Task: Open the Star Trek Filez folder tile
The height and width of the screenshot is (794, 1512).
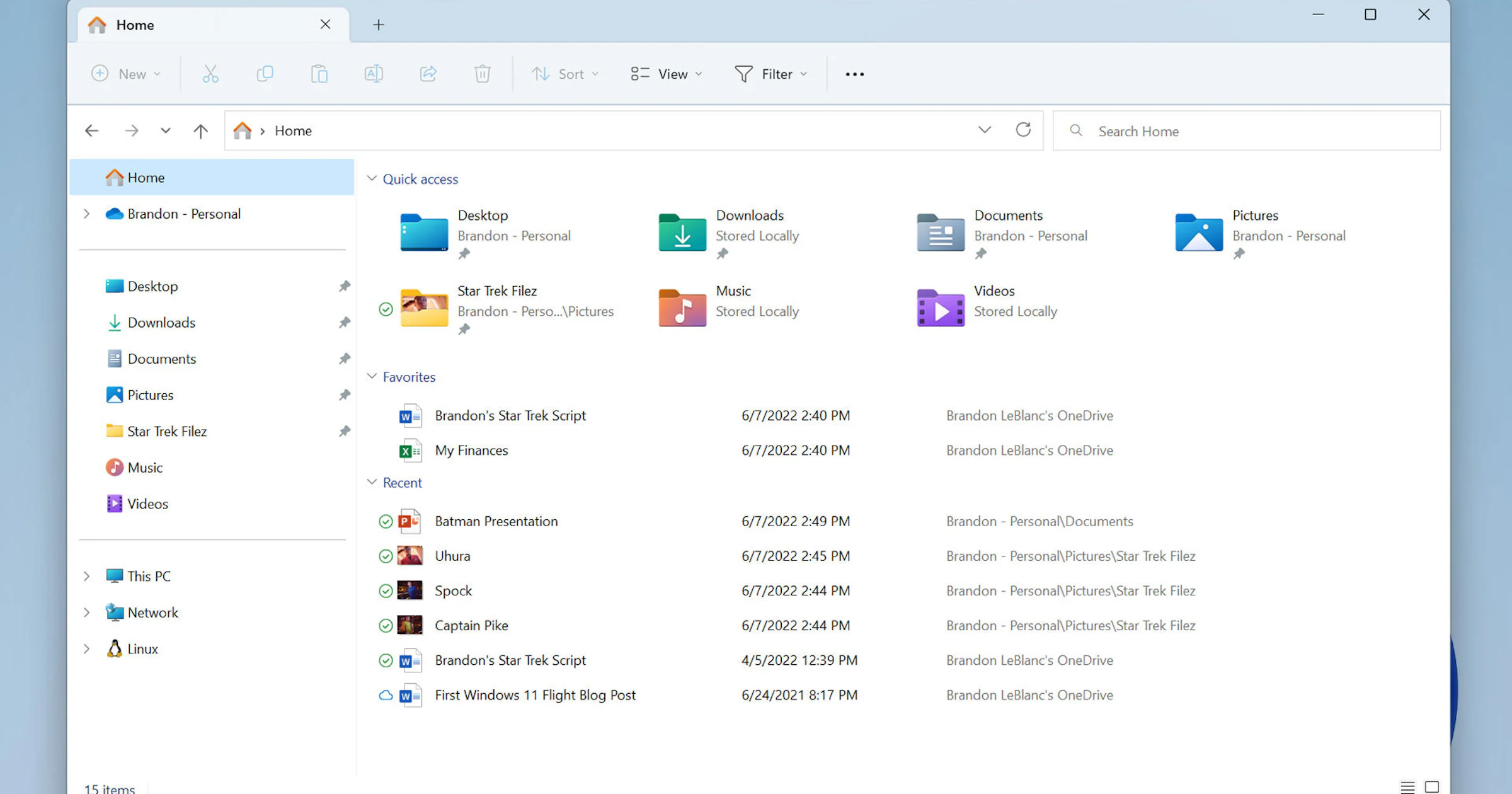Action: coord(507,309)
